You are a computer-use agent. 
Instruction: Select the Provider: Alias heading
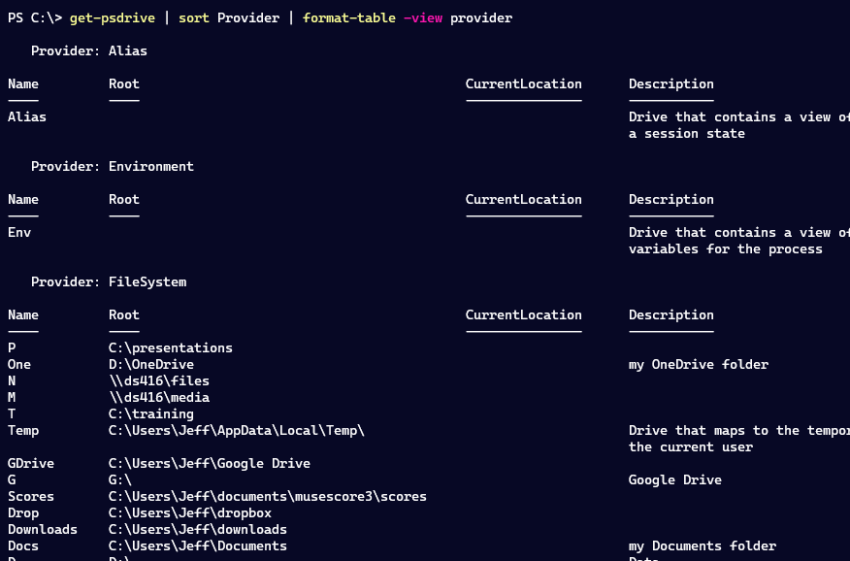pos(89,51)
